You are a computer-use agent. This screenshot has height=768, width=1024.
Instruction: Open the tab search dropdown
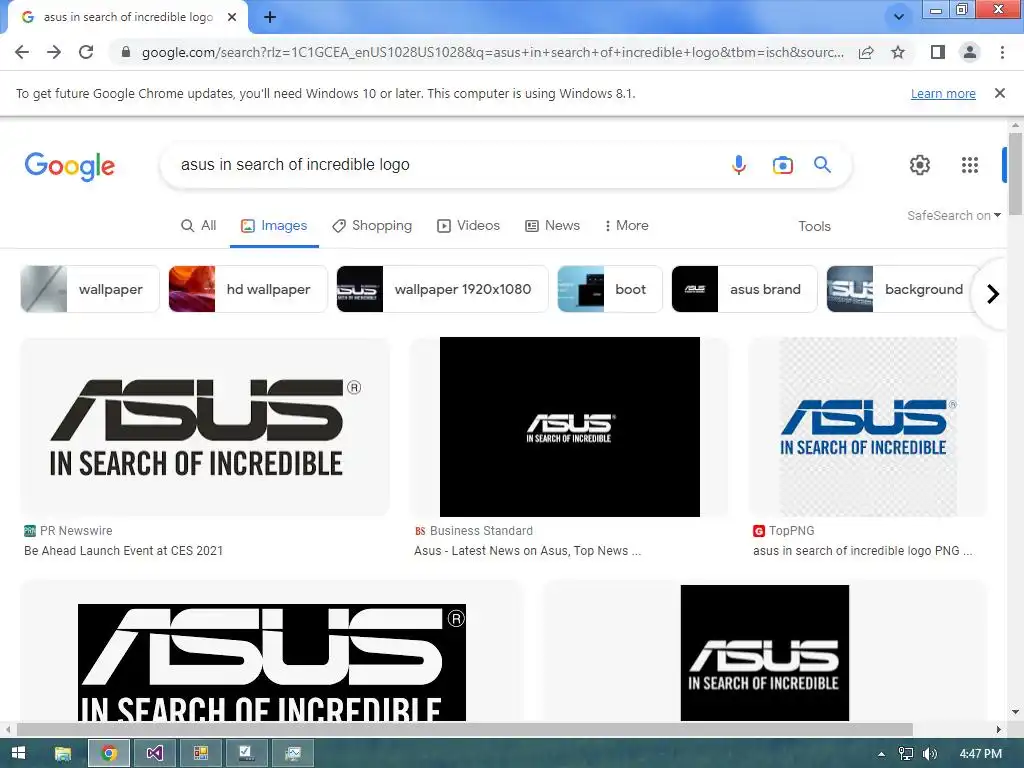pos(899,17)
